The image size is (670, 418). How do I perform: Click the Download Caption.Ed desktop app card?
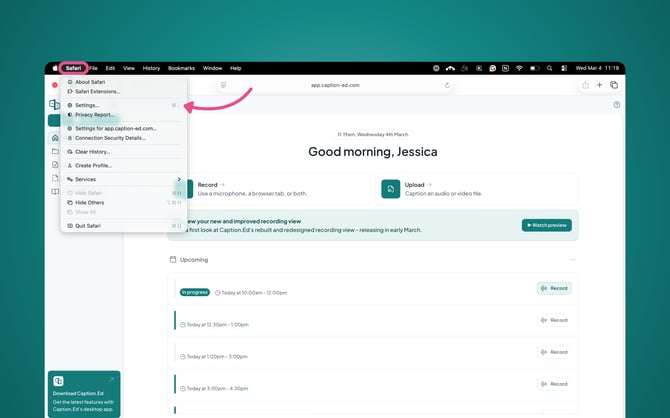84,393
